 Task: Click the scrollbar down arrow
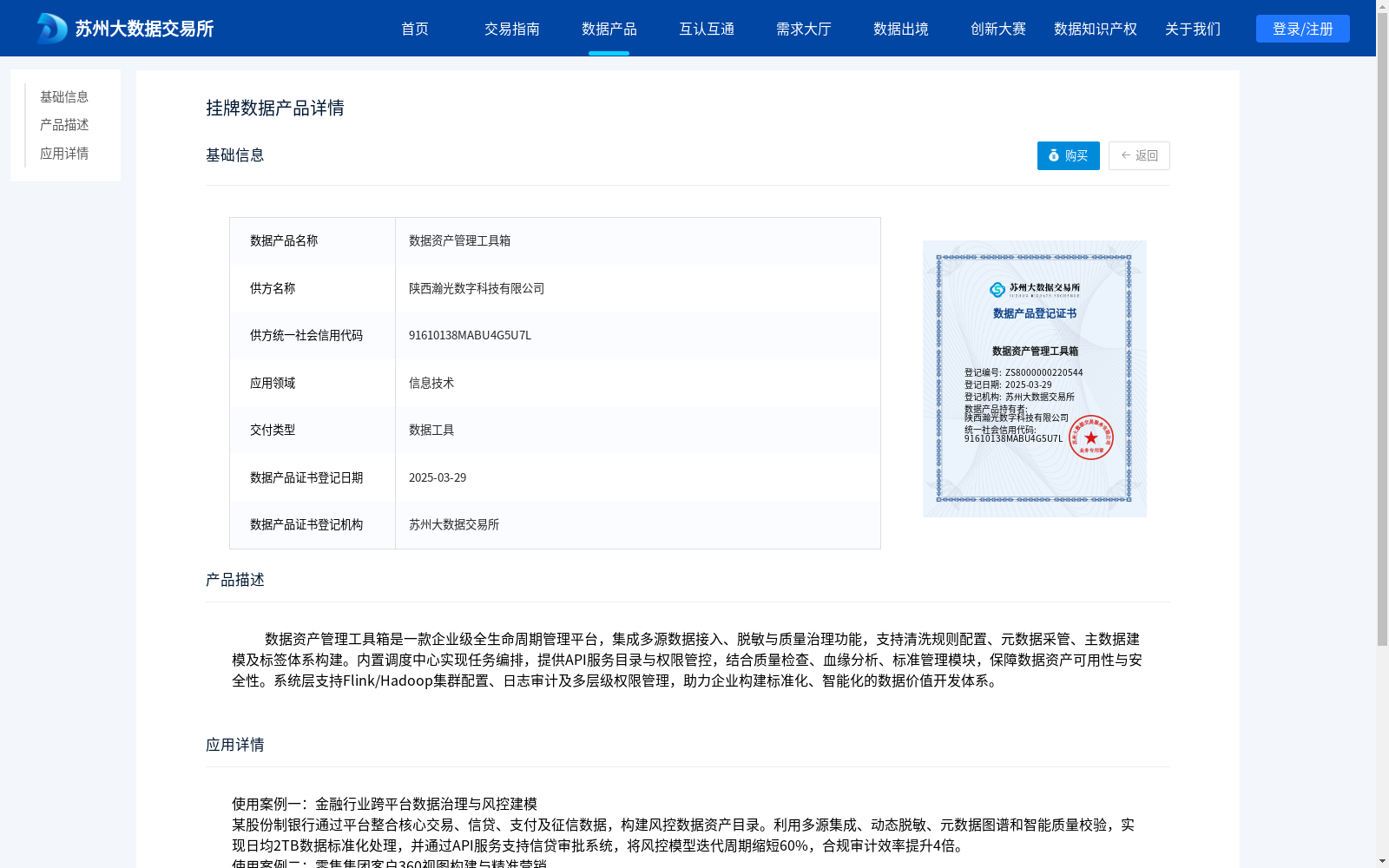tap(1383, 861)
